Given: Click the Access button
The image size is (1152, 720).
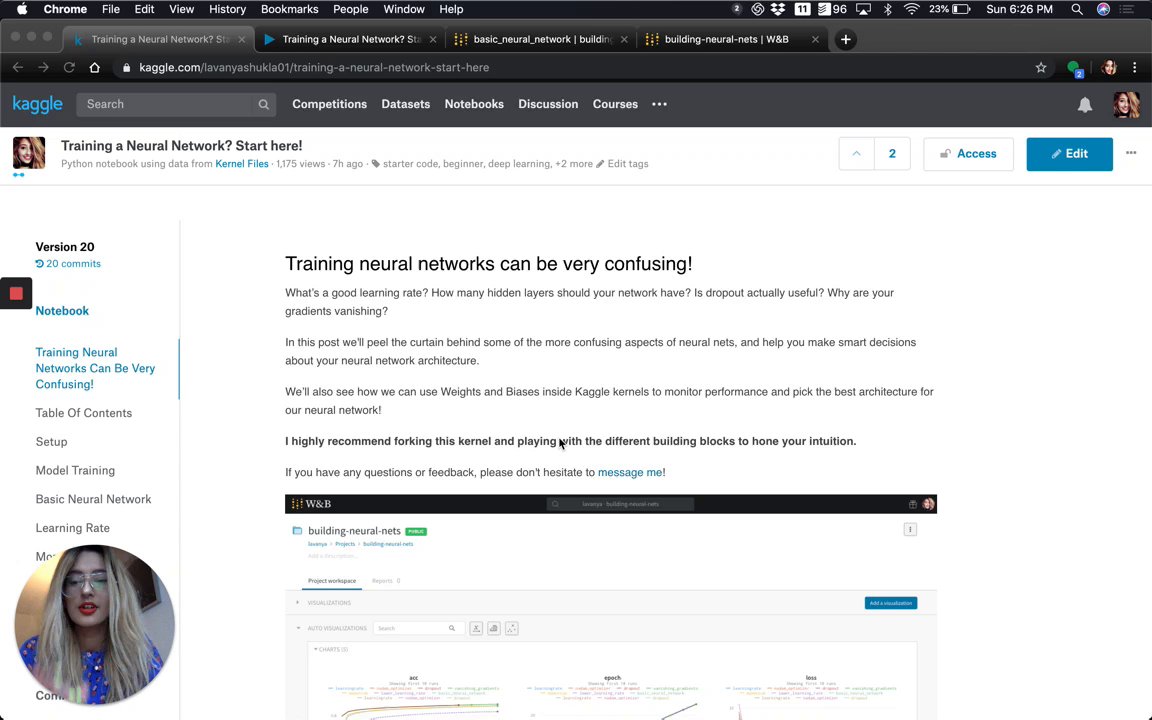Looking at the screenshot, I should click(x=968, y=154).
